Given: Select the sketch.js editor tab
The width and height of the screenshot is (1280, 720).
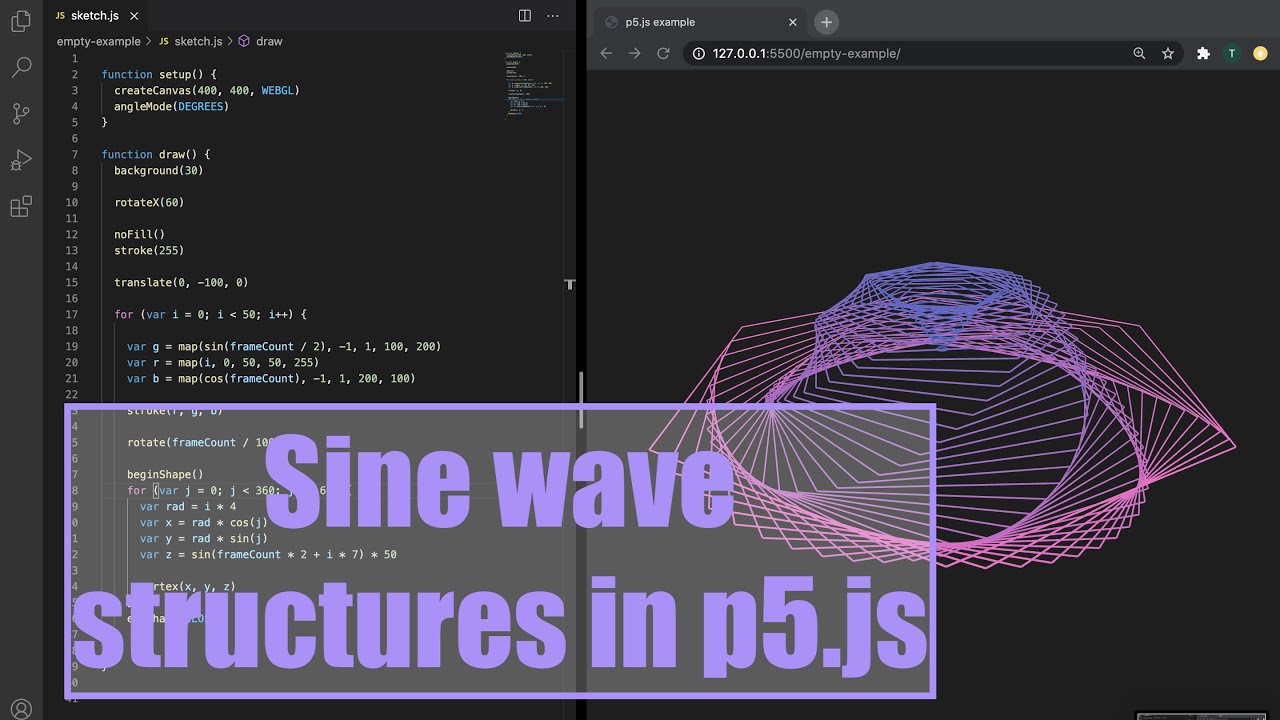Looking at the screenshot, I should 96,16.
